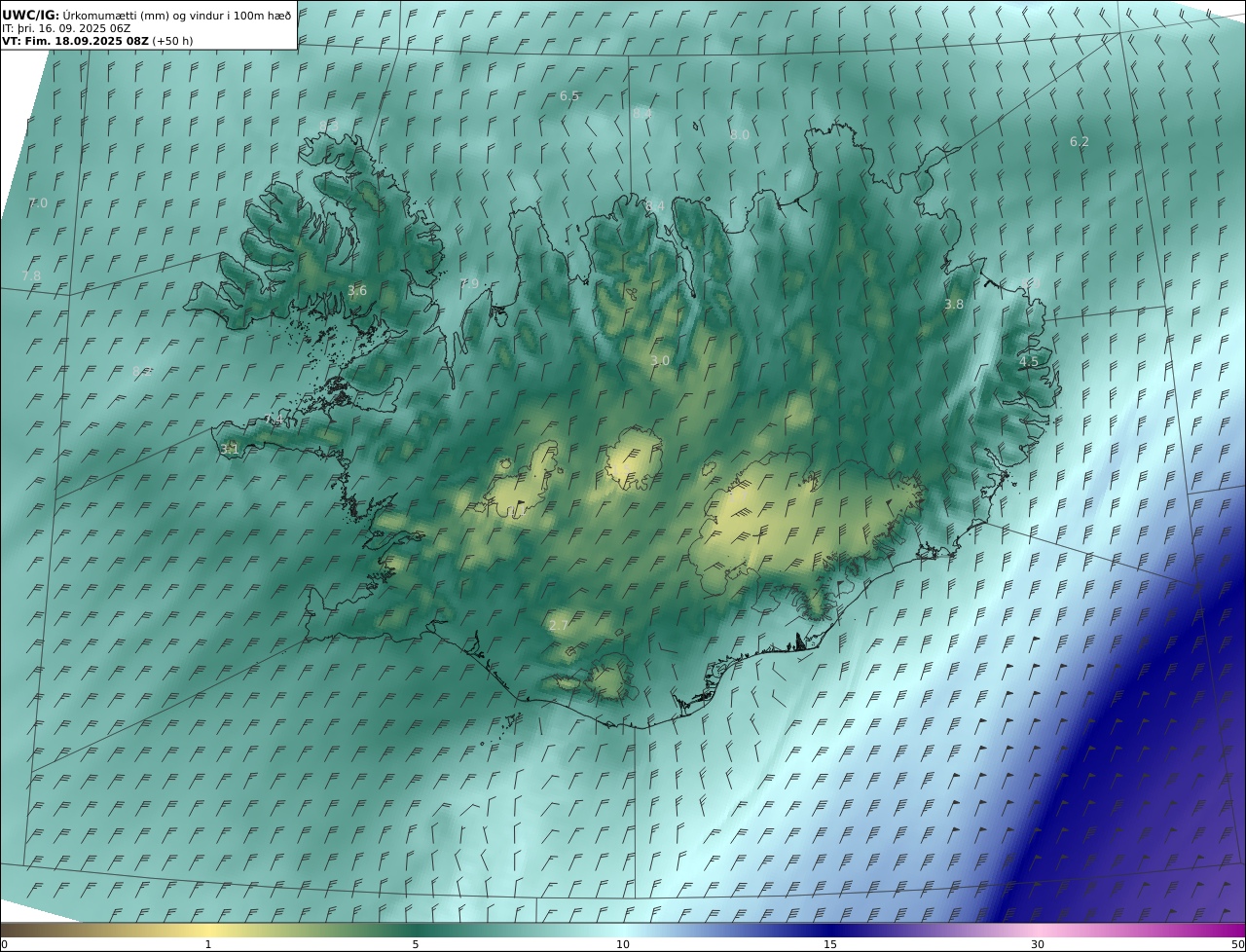
Task: Select the 3.6 value over the Westfjords
Action: (357, 290)
